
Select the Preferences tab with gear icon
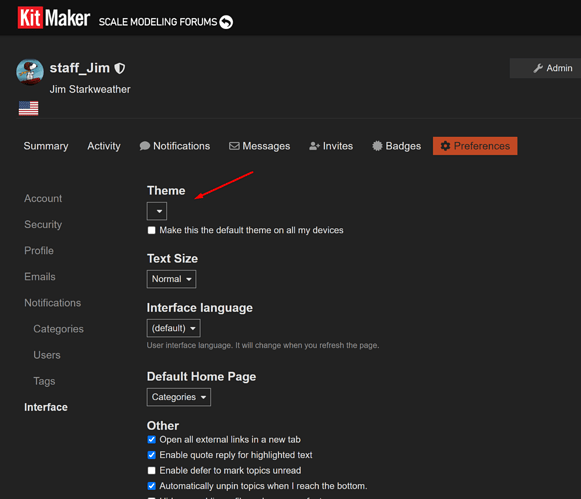pyautogui.click(x=475, y=146)
